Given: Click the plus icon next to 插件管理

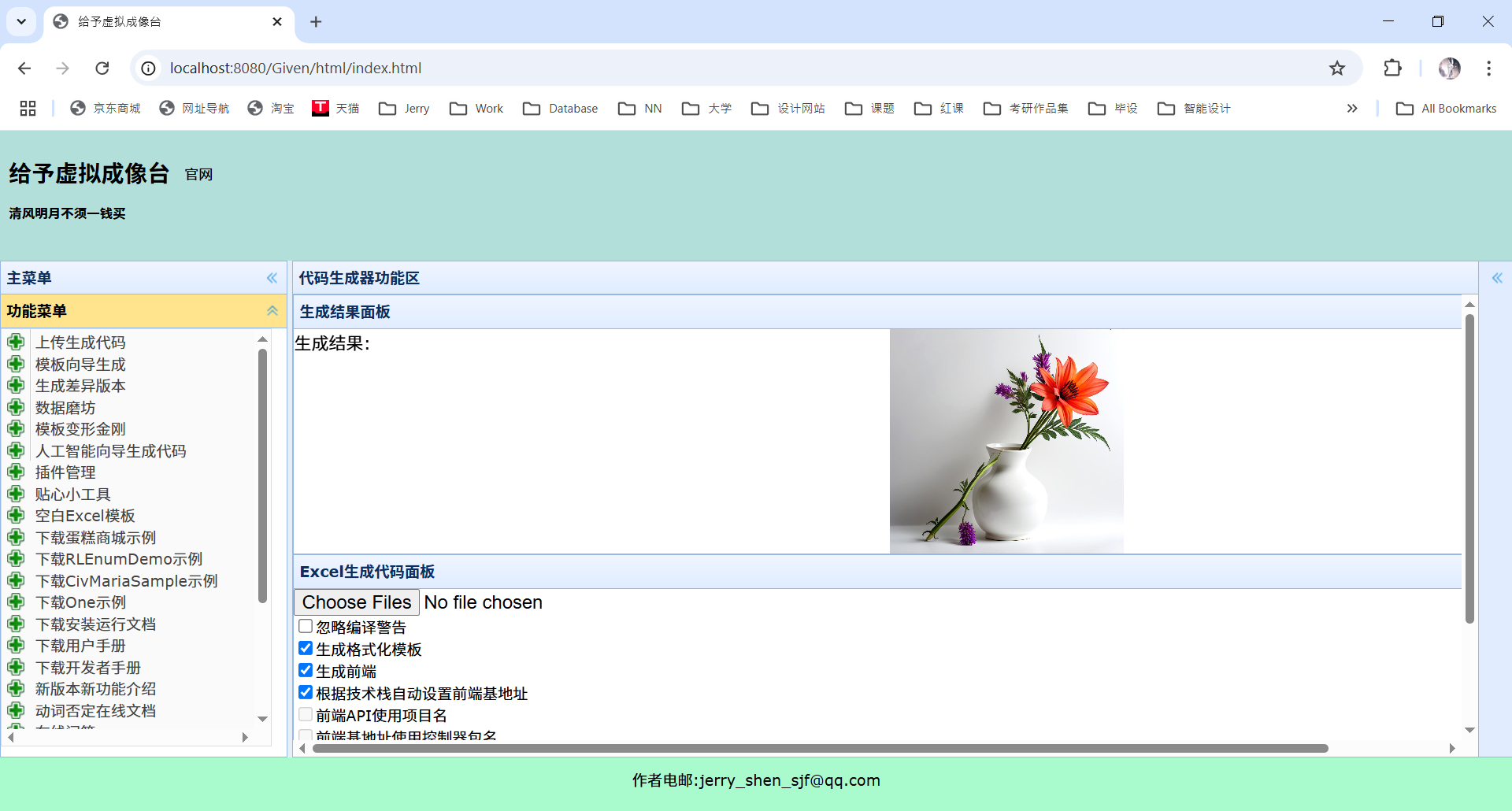Looking at the screenshot, I should coord(17,472).
